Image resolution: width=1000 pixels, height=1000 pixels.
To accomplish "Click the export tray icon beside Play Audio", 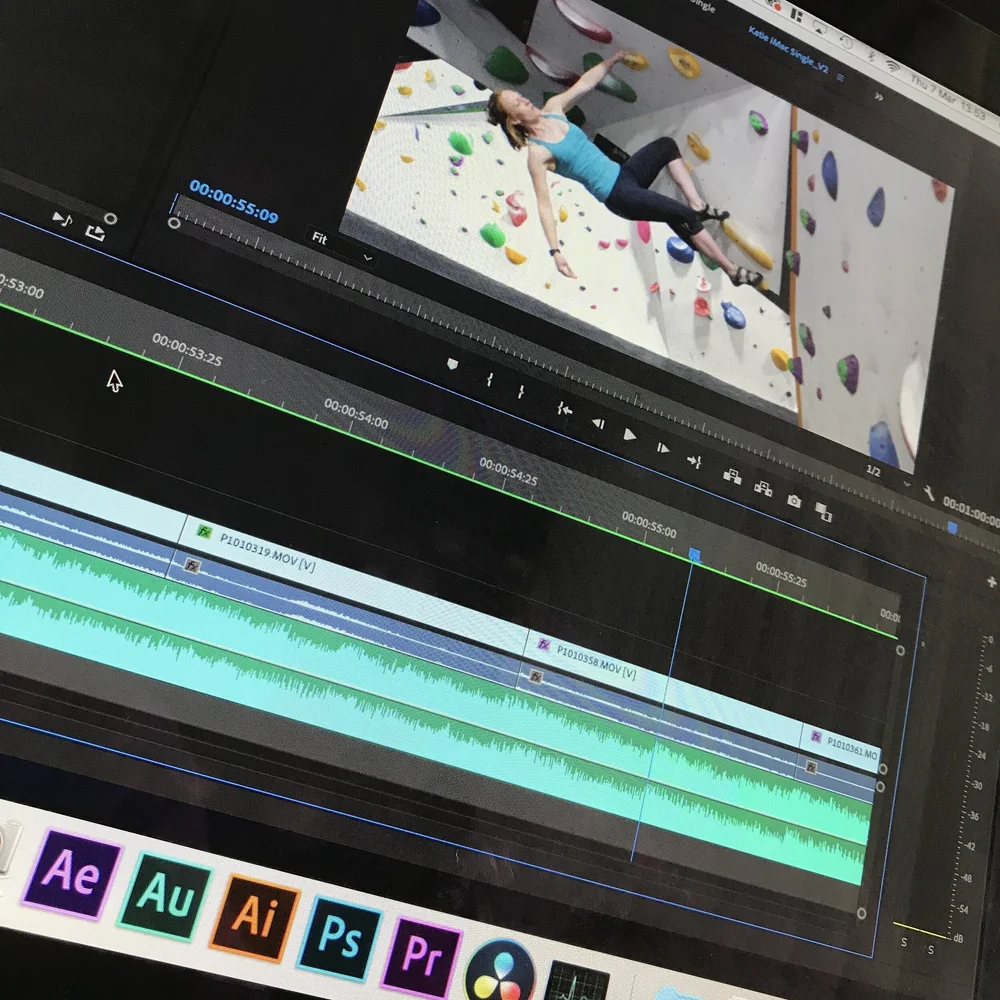I will [95, 233].
